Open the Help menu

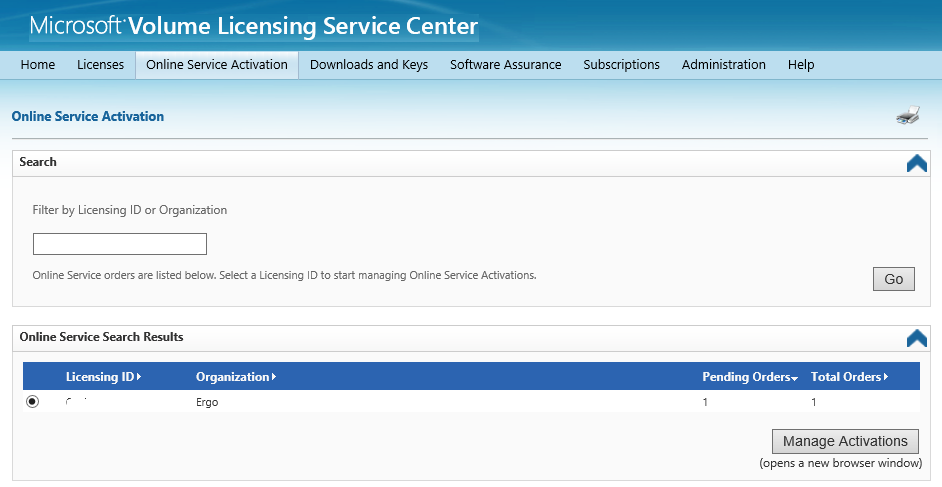point(801,65)
